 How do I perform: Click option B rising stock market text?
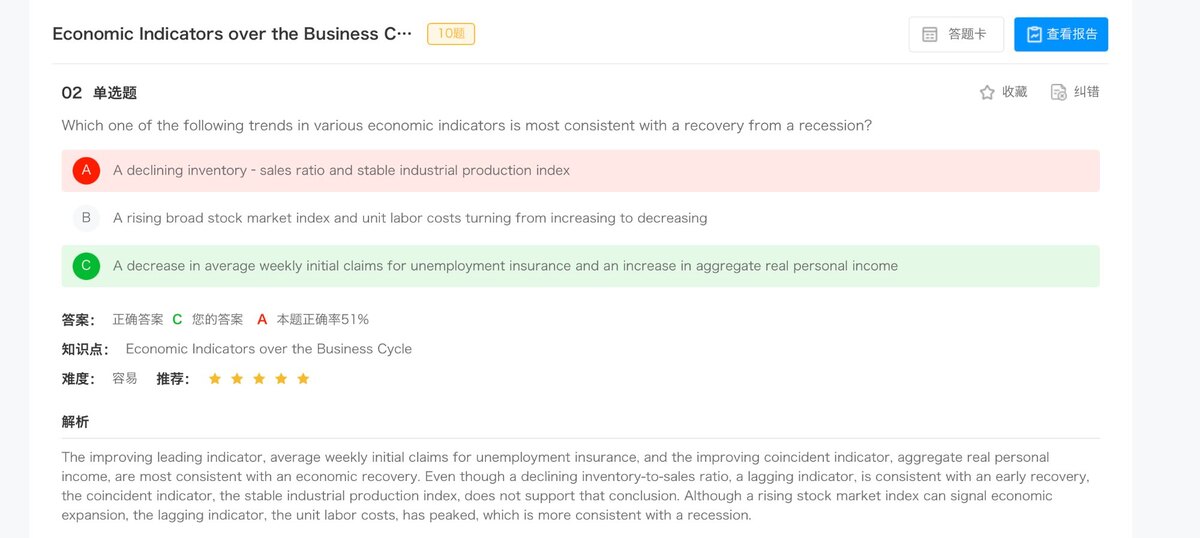point(410,218)
